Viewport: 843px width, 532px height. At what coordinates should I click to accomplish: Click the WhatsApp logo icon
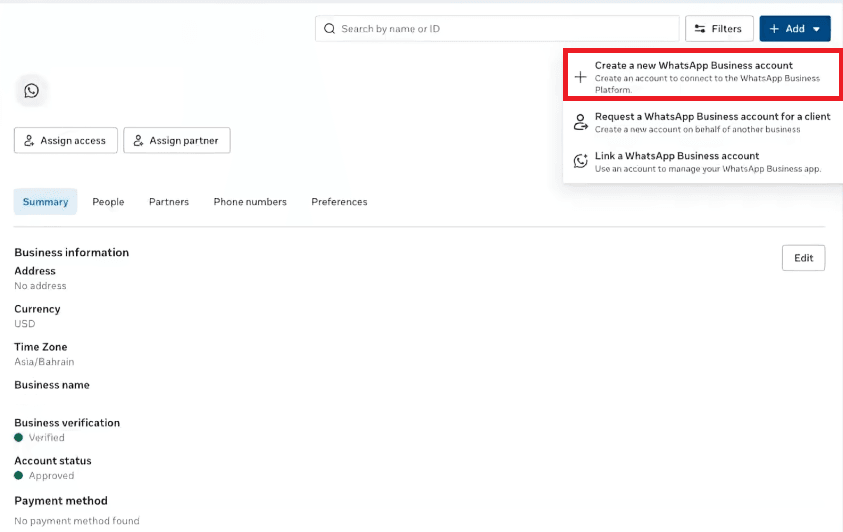(x=32, y=90)
